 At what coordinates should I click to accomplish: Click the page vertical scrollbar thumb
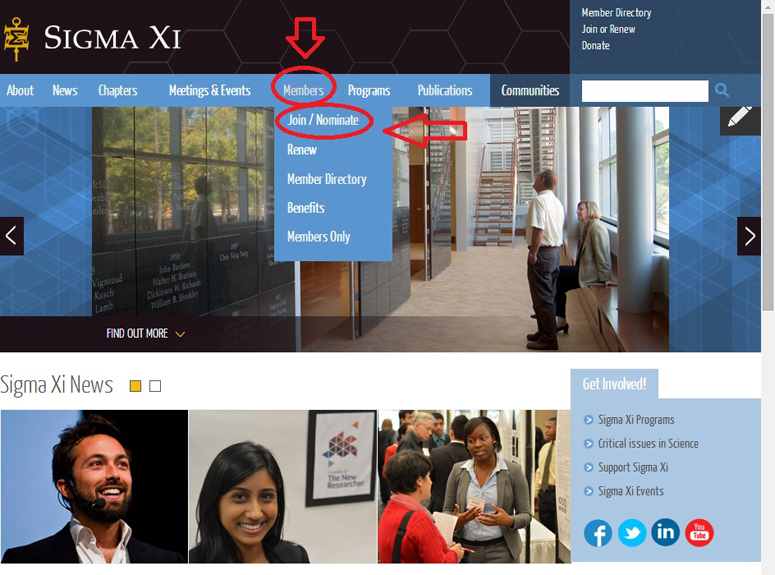click(x=768, y=162)
